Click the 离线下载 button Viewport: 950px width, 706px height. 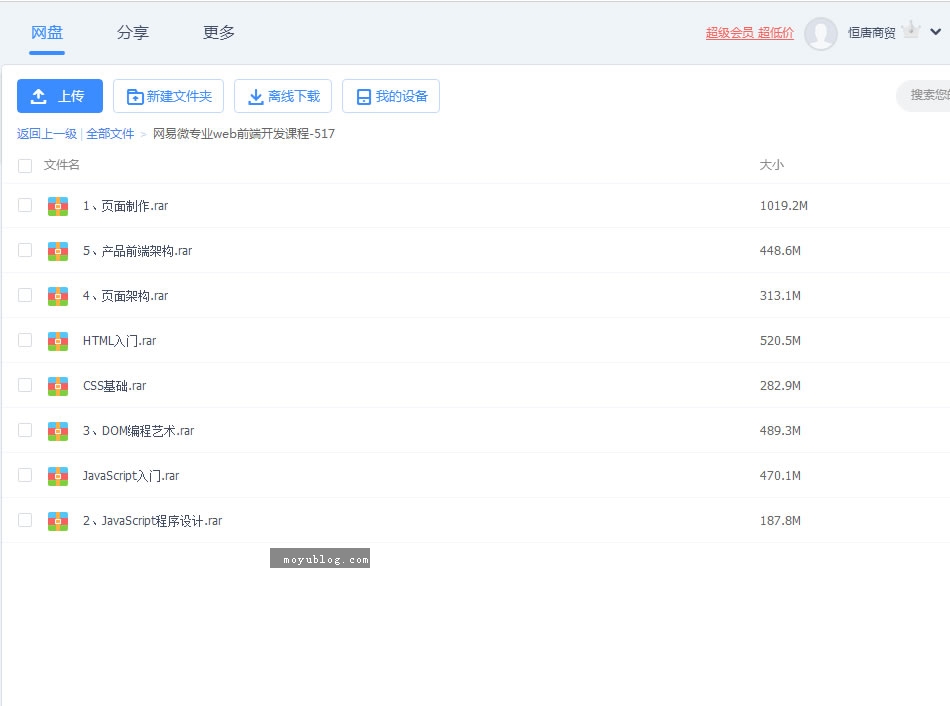click(x=283, y=96)
